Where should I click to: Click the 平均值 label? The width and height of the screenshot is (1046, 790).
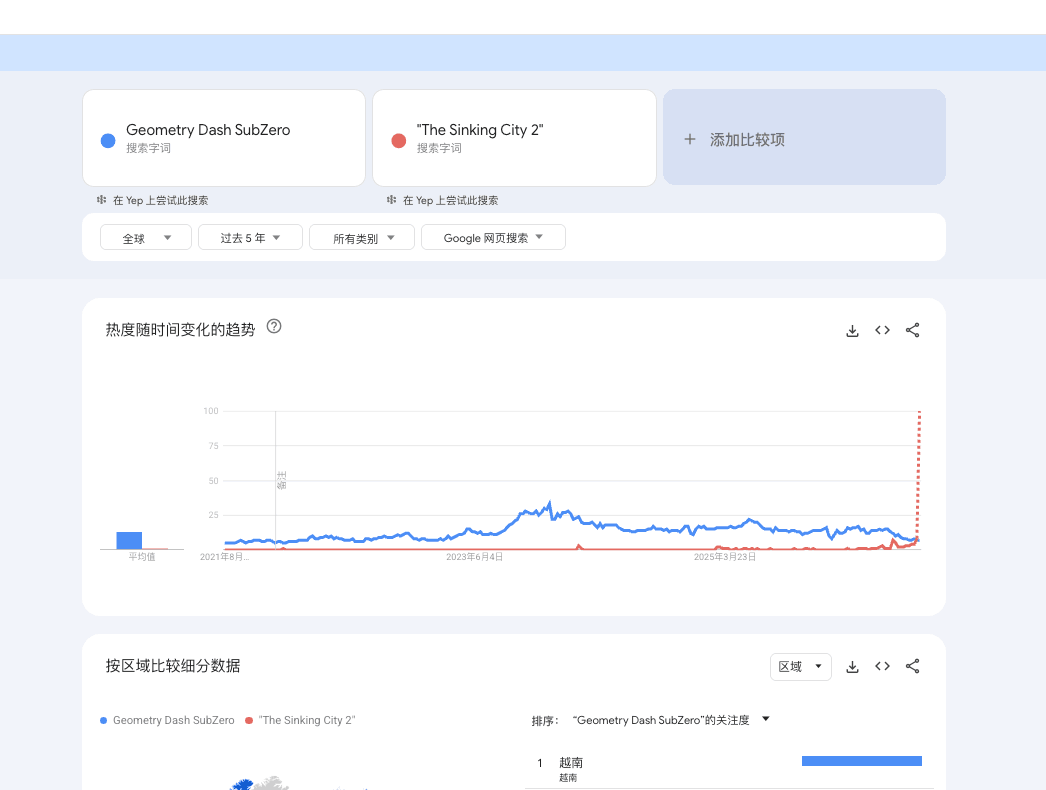click(x=142, y=556)
